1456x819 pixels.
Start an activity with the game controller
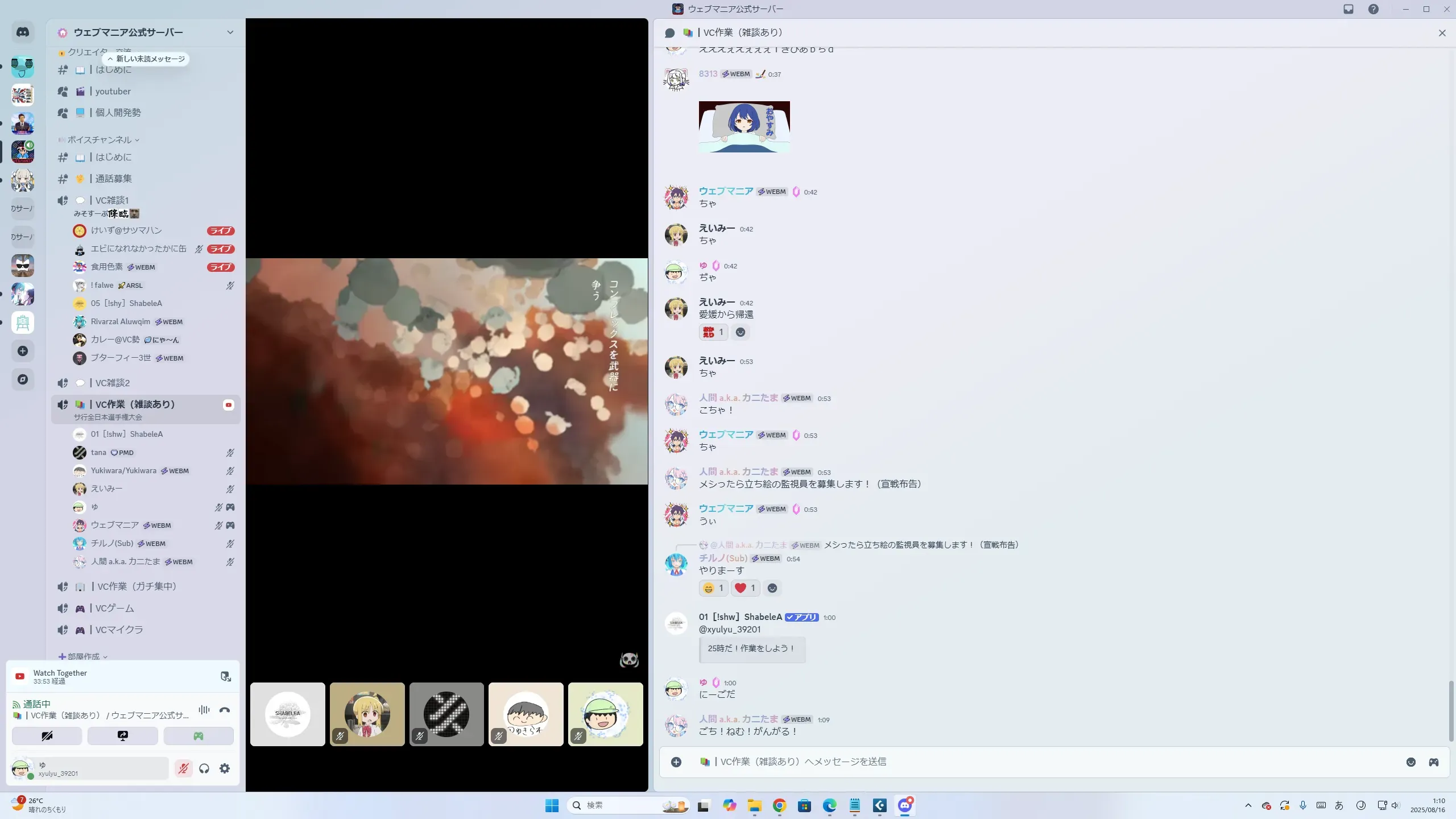198,736
